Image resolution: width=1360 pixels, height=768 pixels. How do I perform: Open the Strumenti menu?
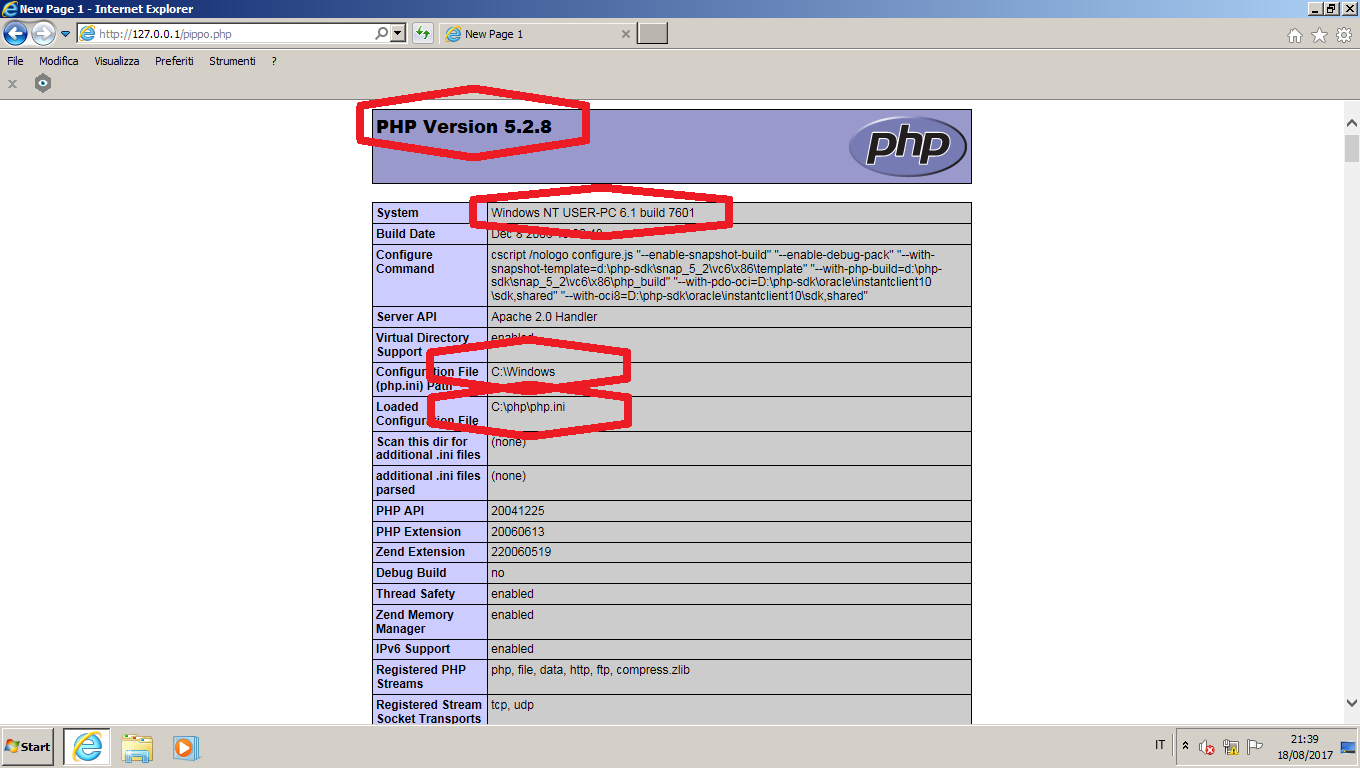tap(232, 61)
